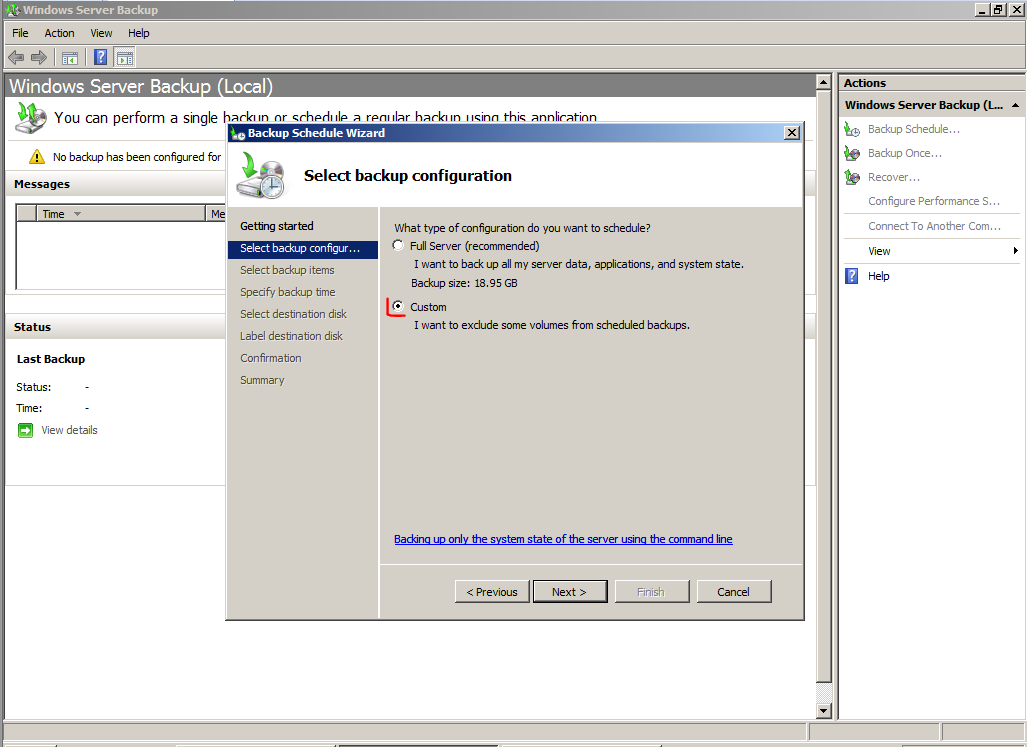Click Connect To Another Computer action

[x=935, y=226]
